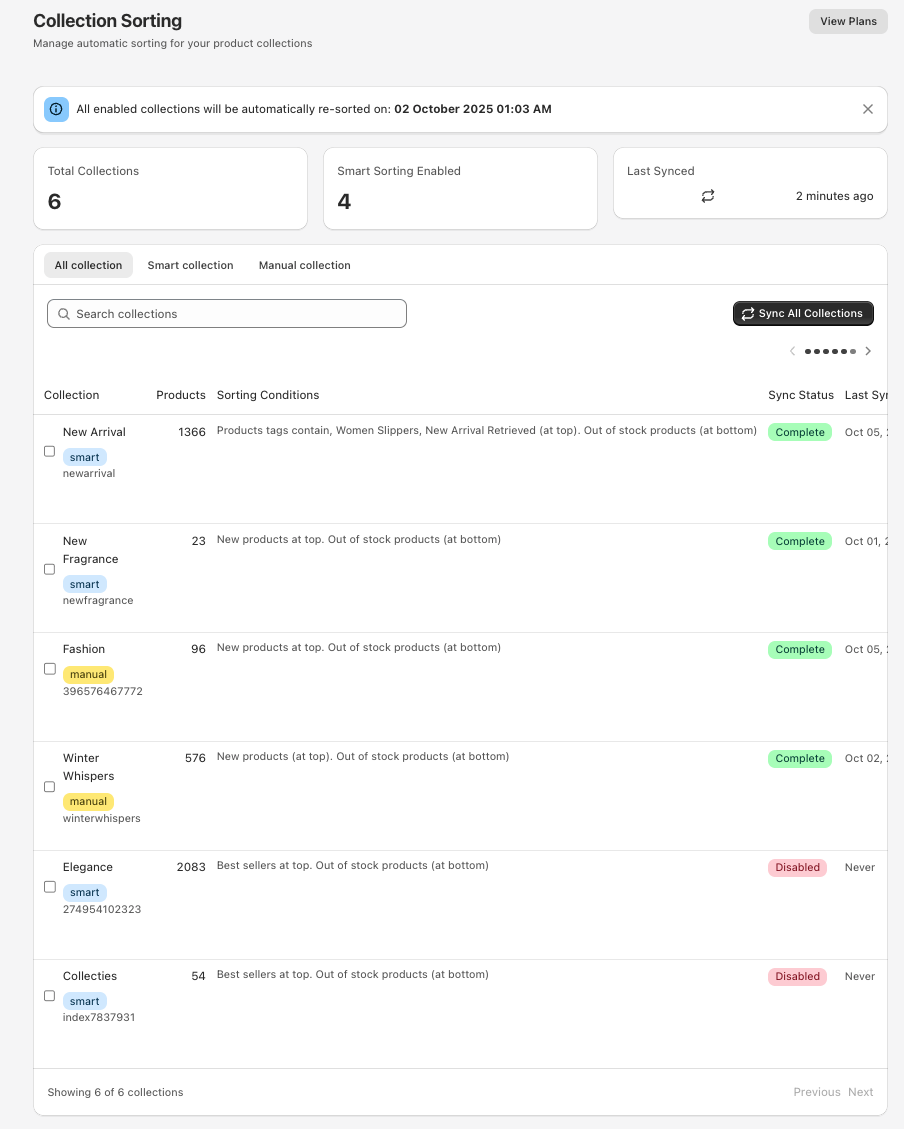Select the Winter Whispers checkbox
The width and height of the screenshot is (904, 1129).
click(50, 787)
